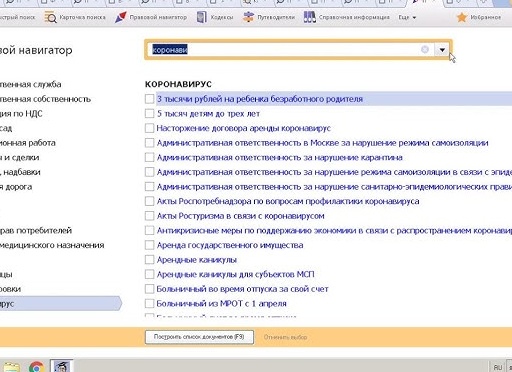Viewport: 512px width, 372px height.
Task: Select left list item ending 'медицинского назначения'
Action: coord(52,245)
